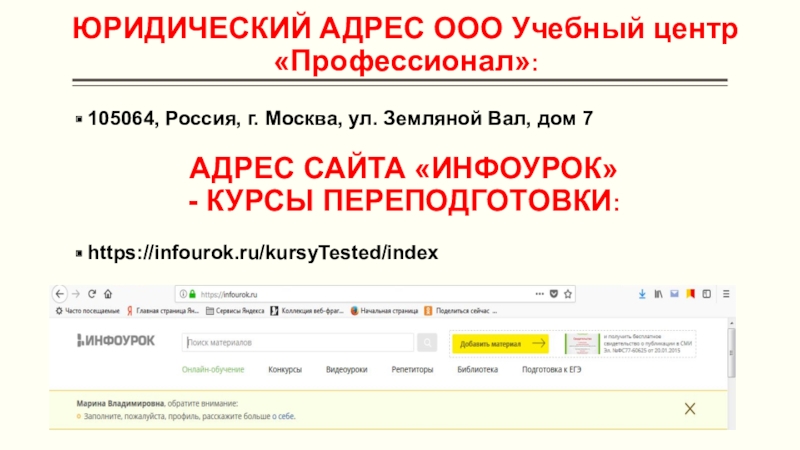This screenshot has height=450, width=800.
Task: Click the Pocket save icon in address bar
Action: pos(554,294)
